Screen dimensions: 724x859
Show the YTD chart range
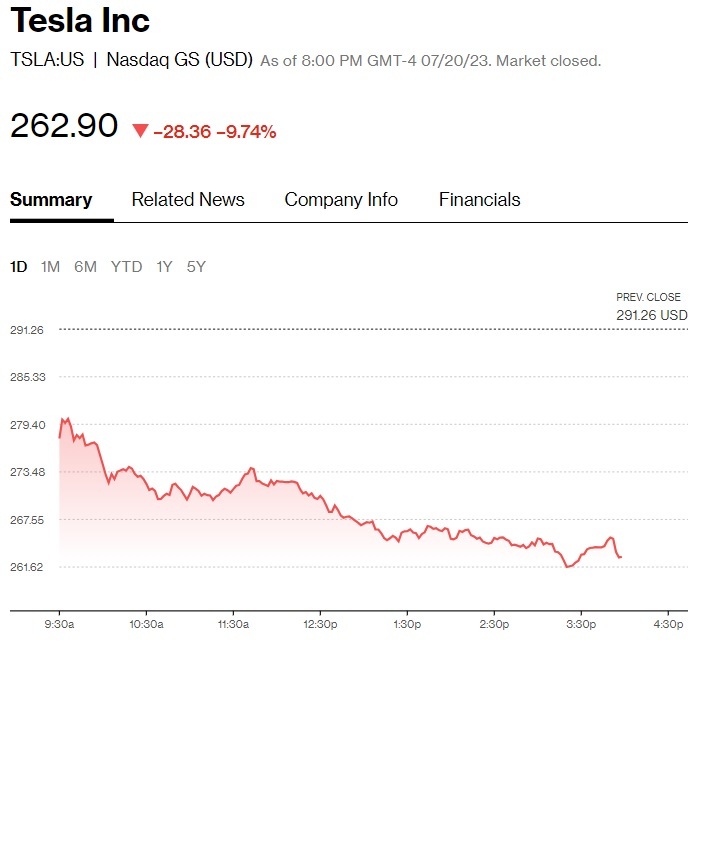click(x=126, y=267)
